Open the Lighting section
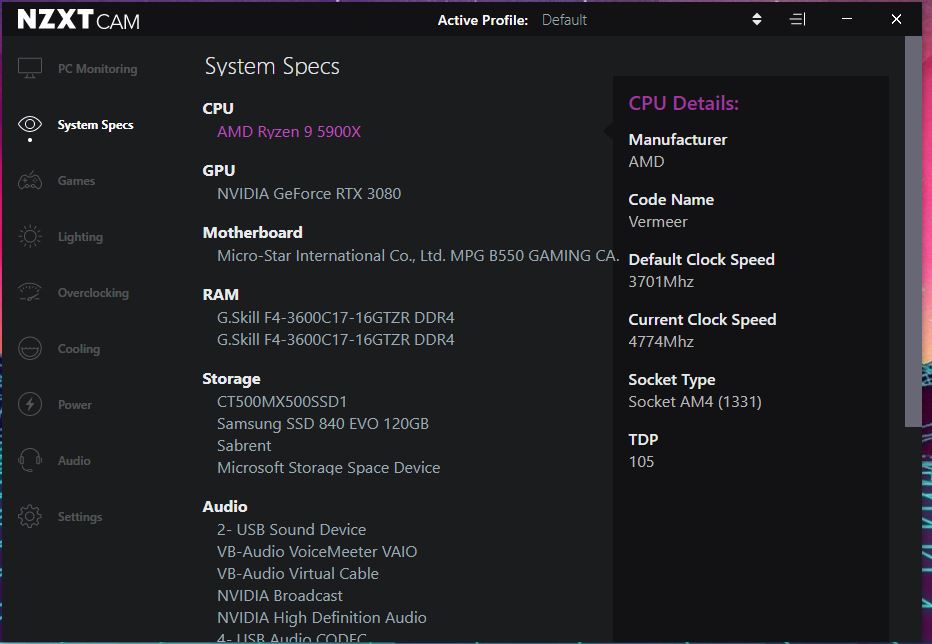The image size is (932, 644). click(80, 237)
